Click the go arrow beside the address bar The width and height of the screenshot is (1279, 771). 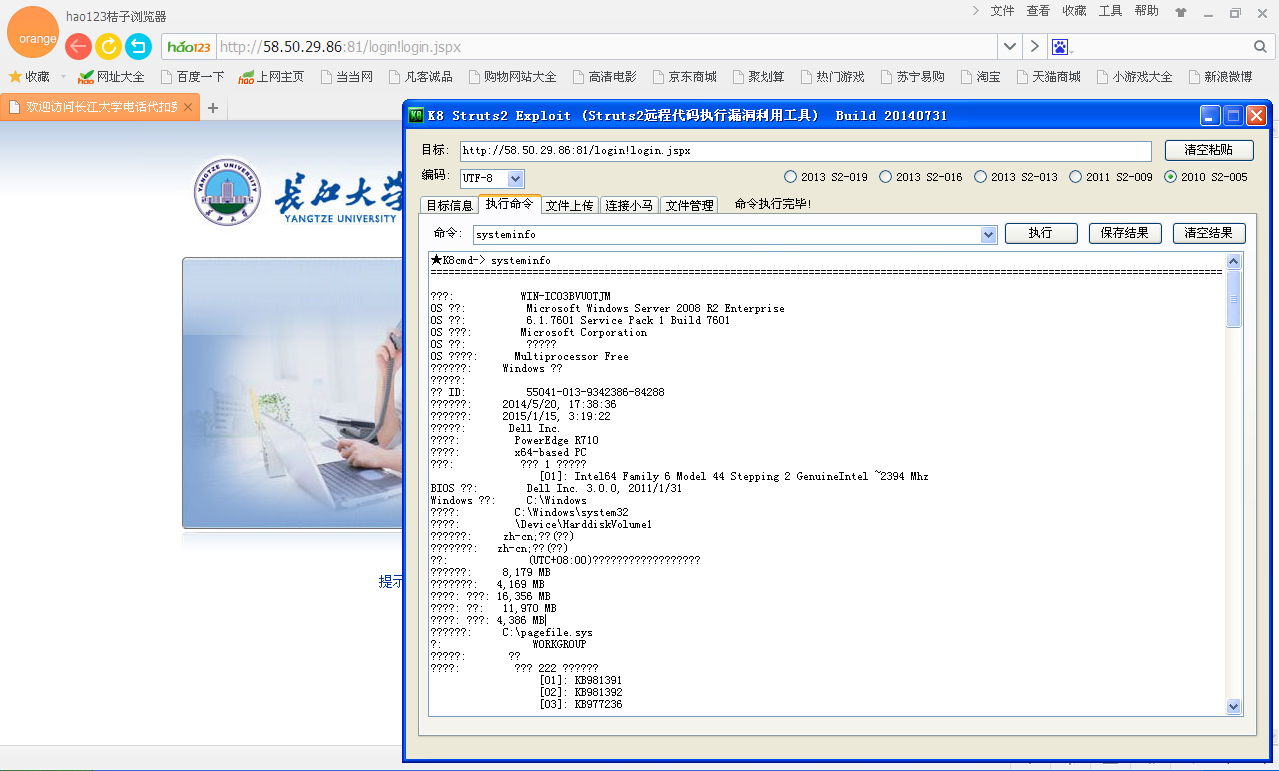(1034, 47)
